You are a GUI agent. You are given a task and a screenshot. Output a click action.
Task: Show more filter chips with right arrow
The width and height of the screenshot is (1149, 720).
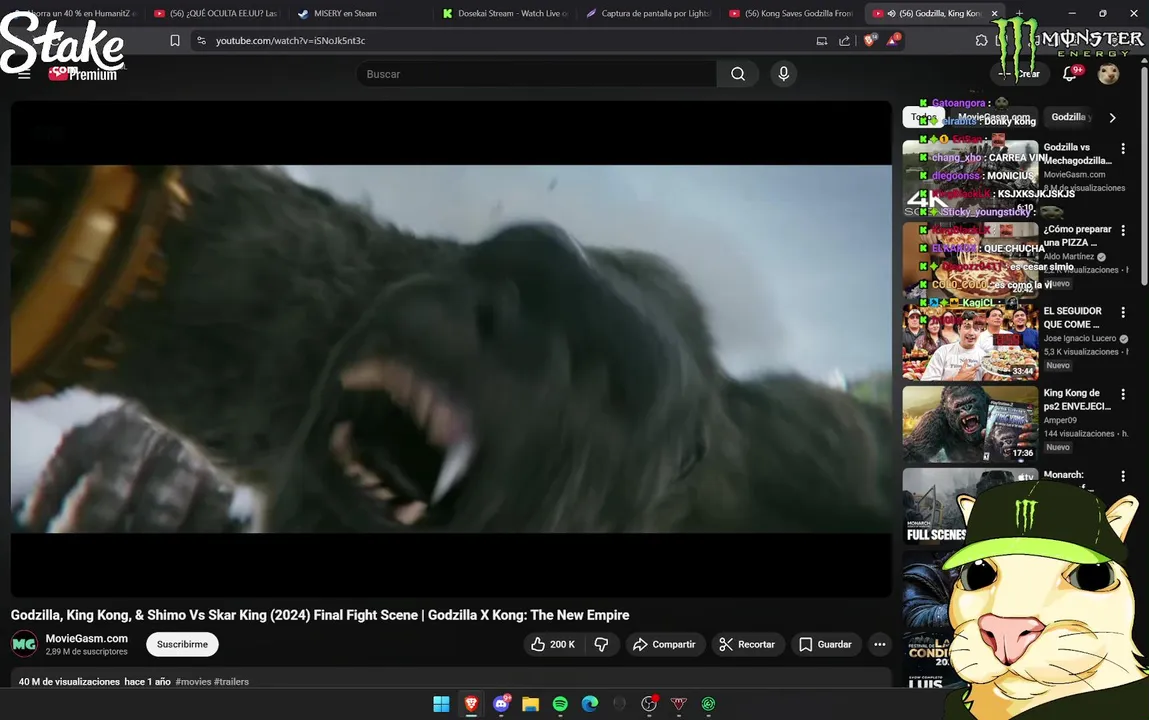(1112, 117)
